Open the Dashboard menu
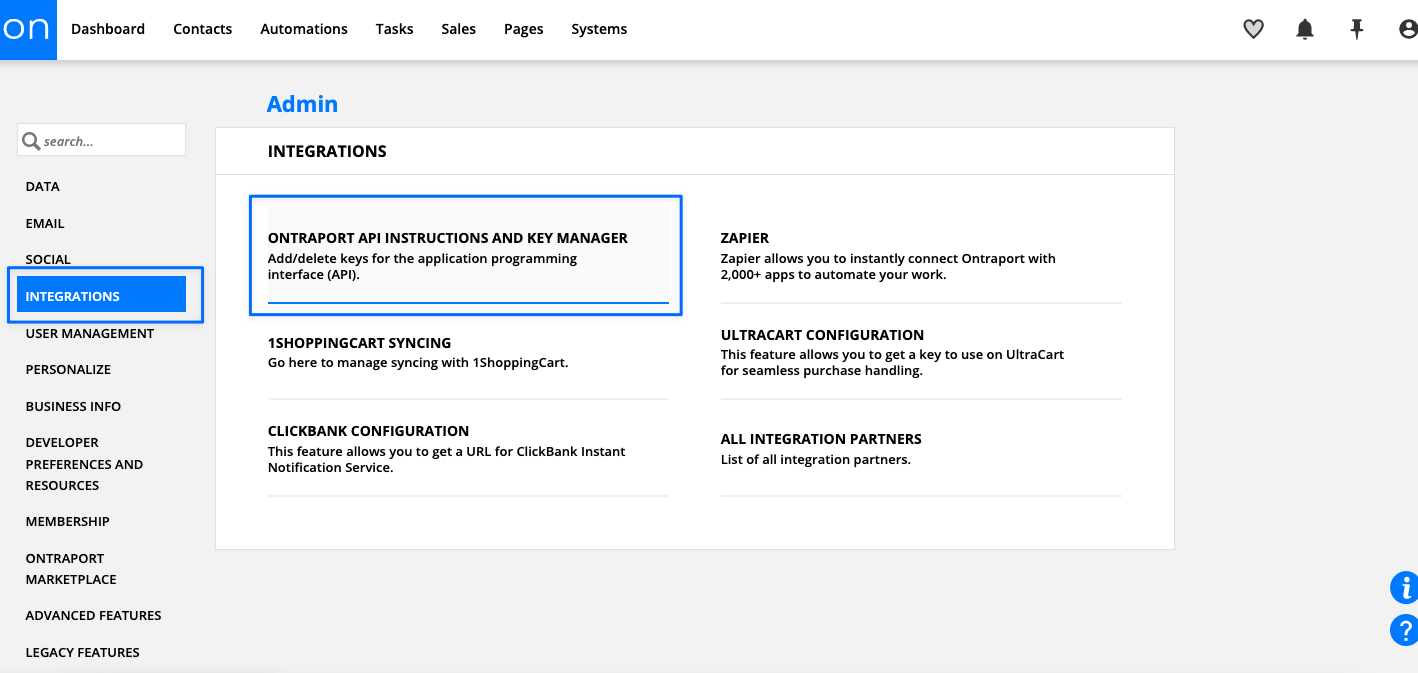This screenshot has height=673, width=1418. click(108, 29)
